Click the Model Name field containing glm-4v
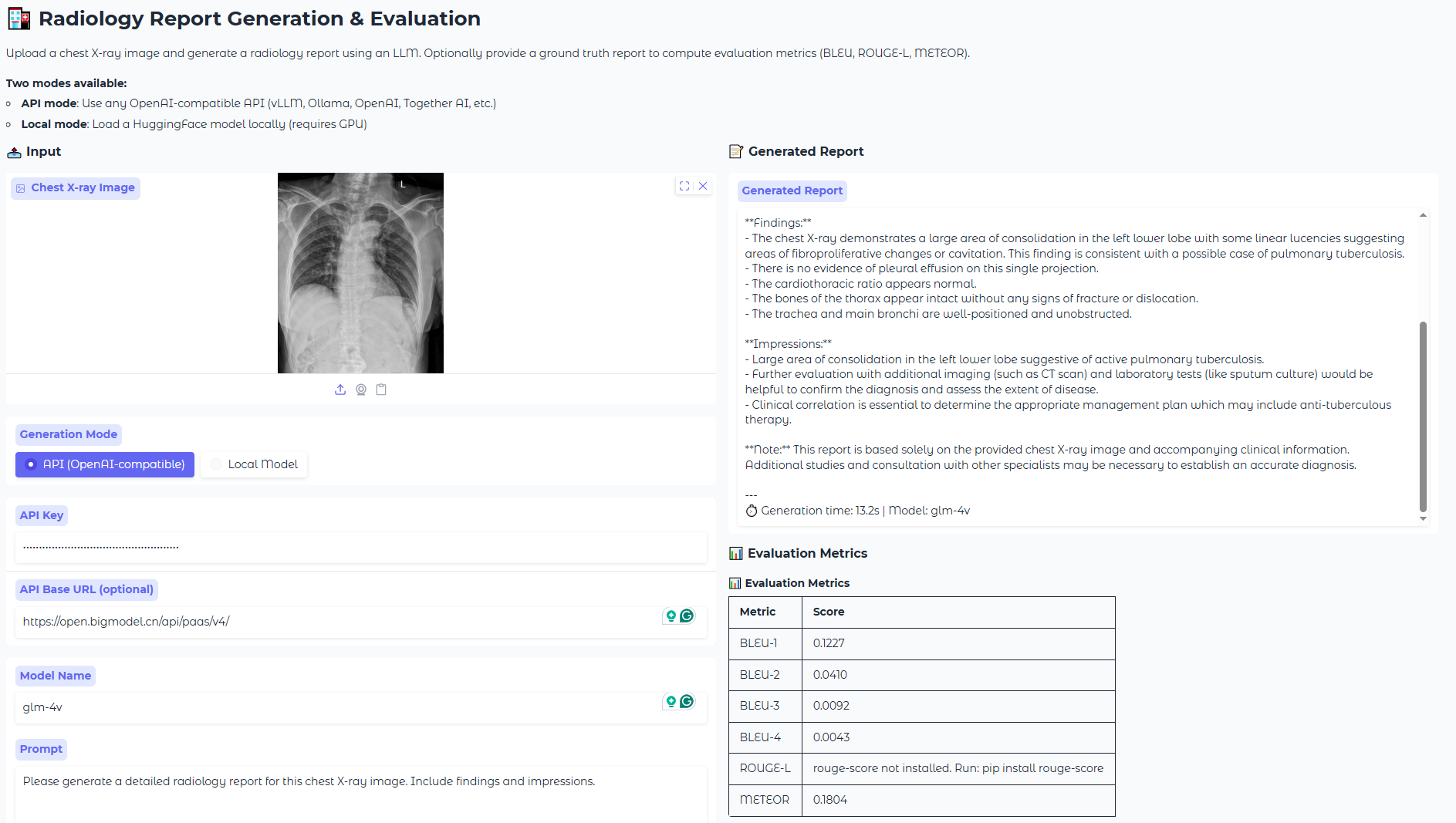The width and height of the screenshot is (1456, 823). pos(361,707)
